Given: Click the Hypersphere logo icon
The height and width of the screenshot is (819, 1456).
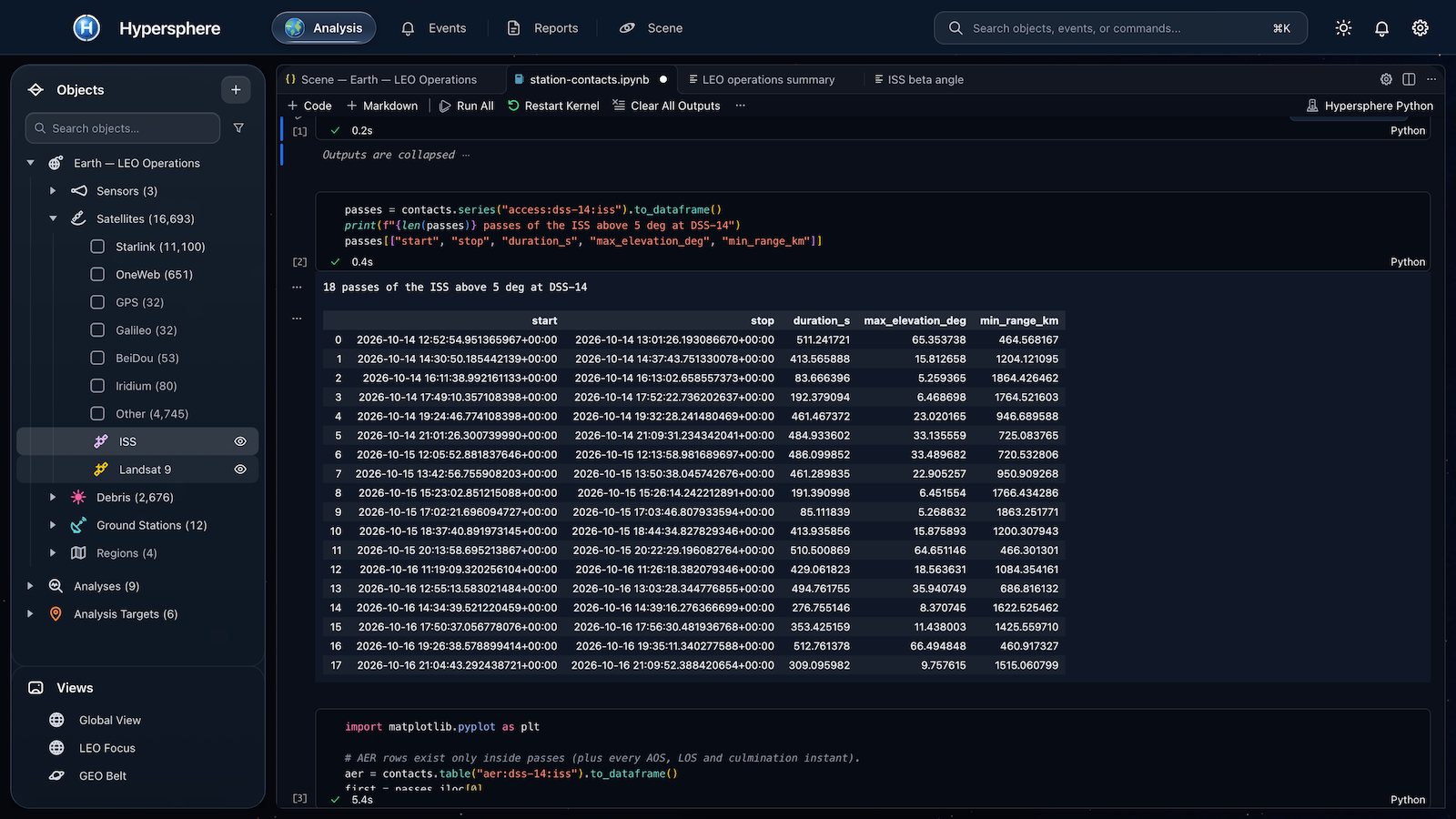Looking at the screenshot, I should [86, 28].
